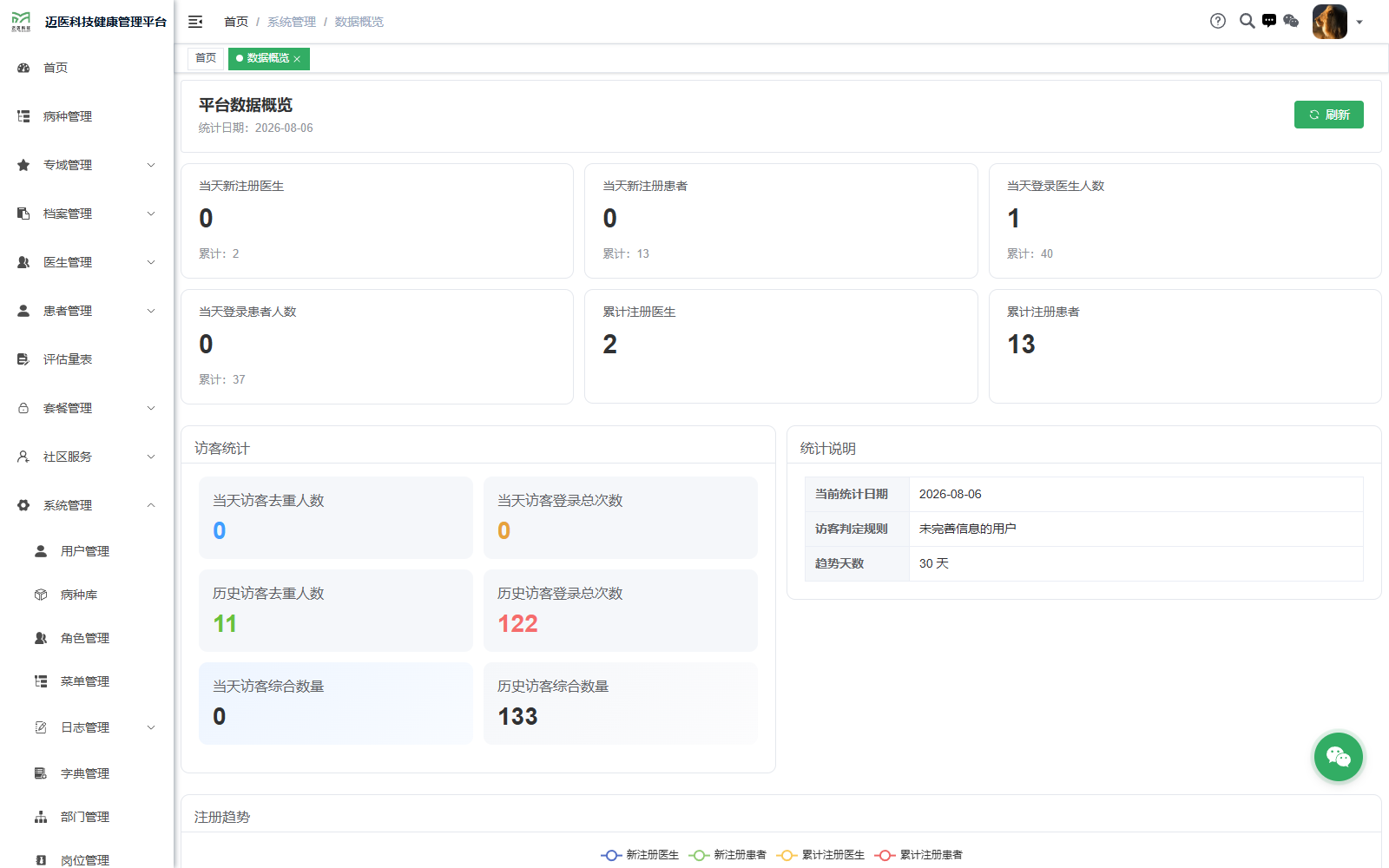
Task: Open 部门管理 submenu item
Action: click(87, 817)
